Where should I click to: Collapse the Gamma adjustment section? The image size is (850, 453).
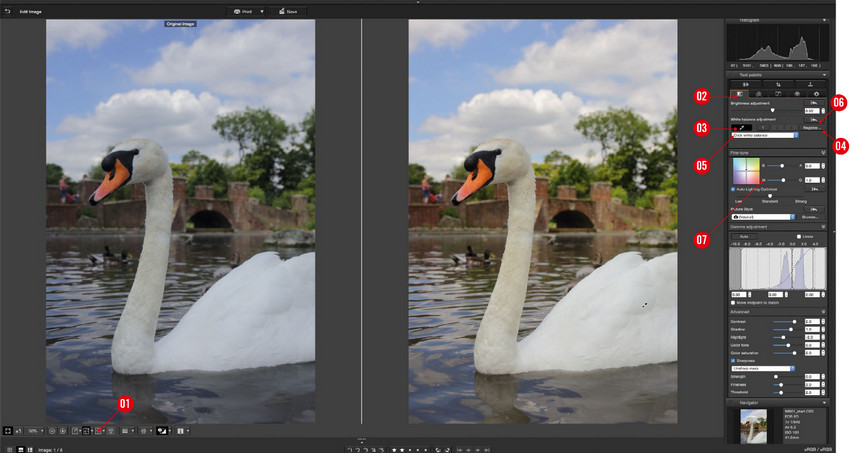pyautogui.click(x=823, y=226)
